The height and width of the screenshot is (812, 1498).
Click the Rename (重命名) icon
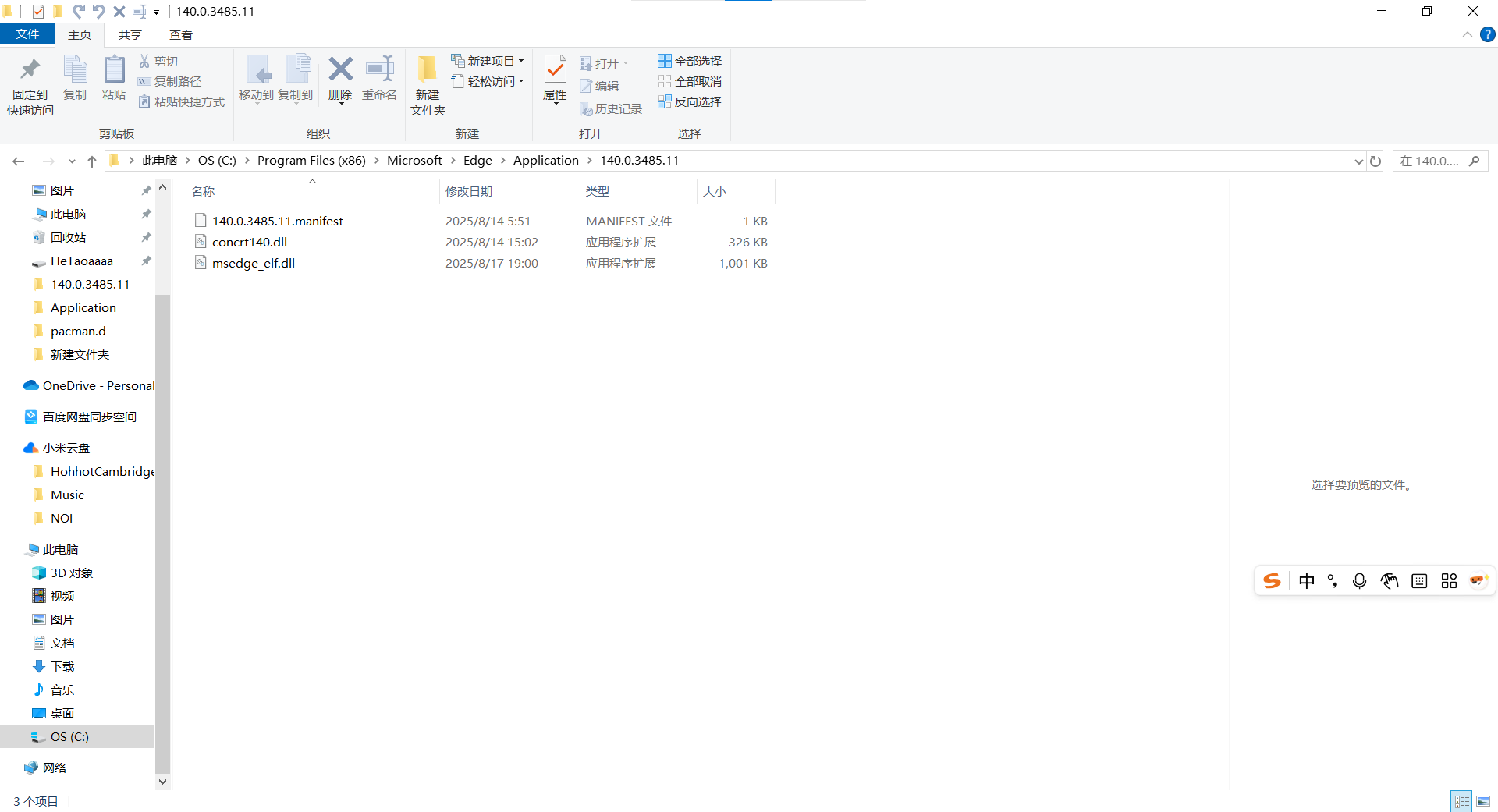coord(380,78)
